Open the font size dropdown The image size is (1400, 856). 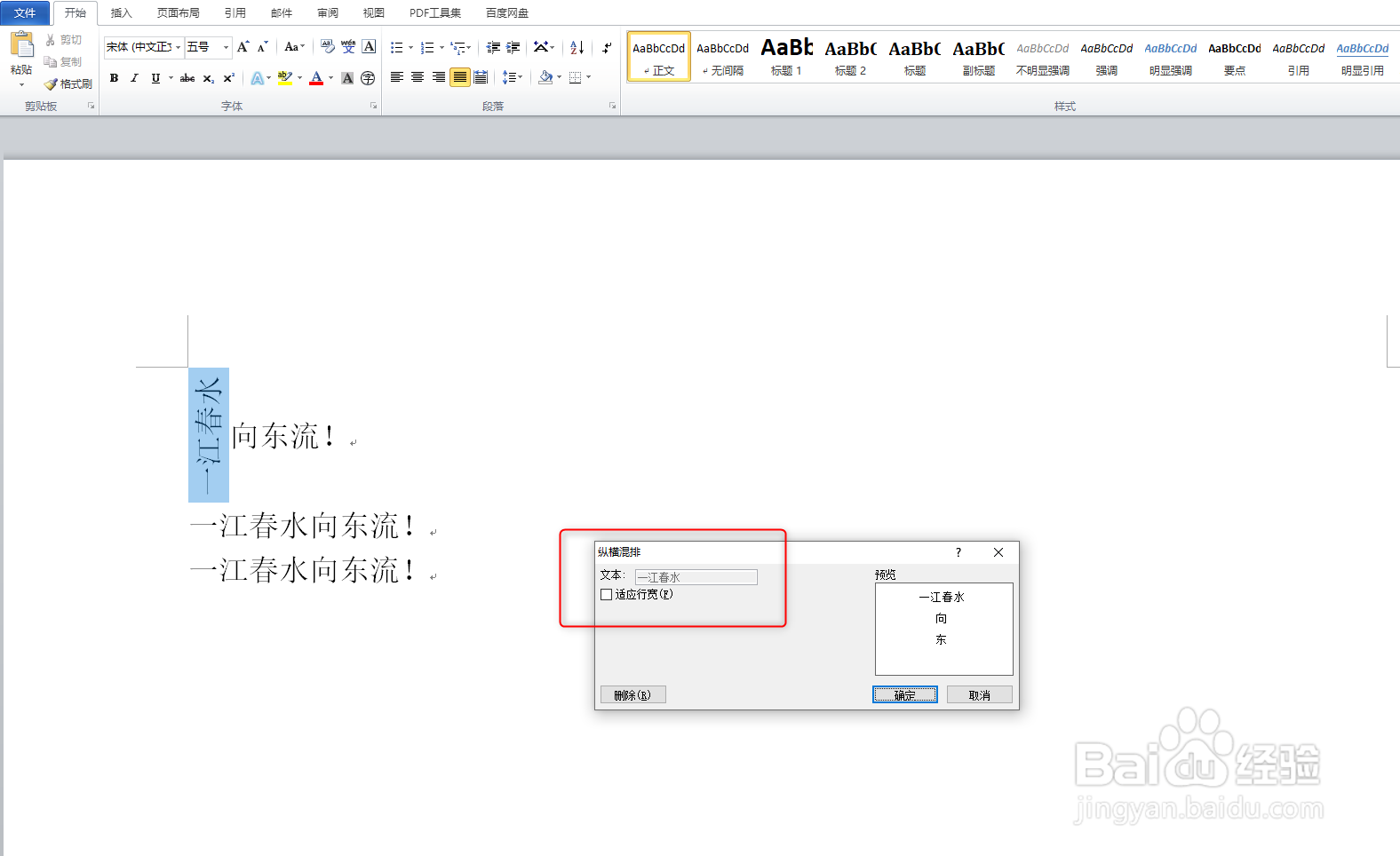click(226, 47)
